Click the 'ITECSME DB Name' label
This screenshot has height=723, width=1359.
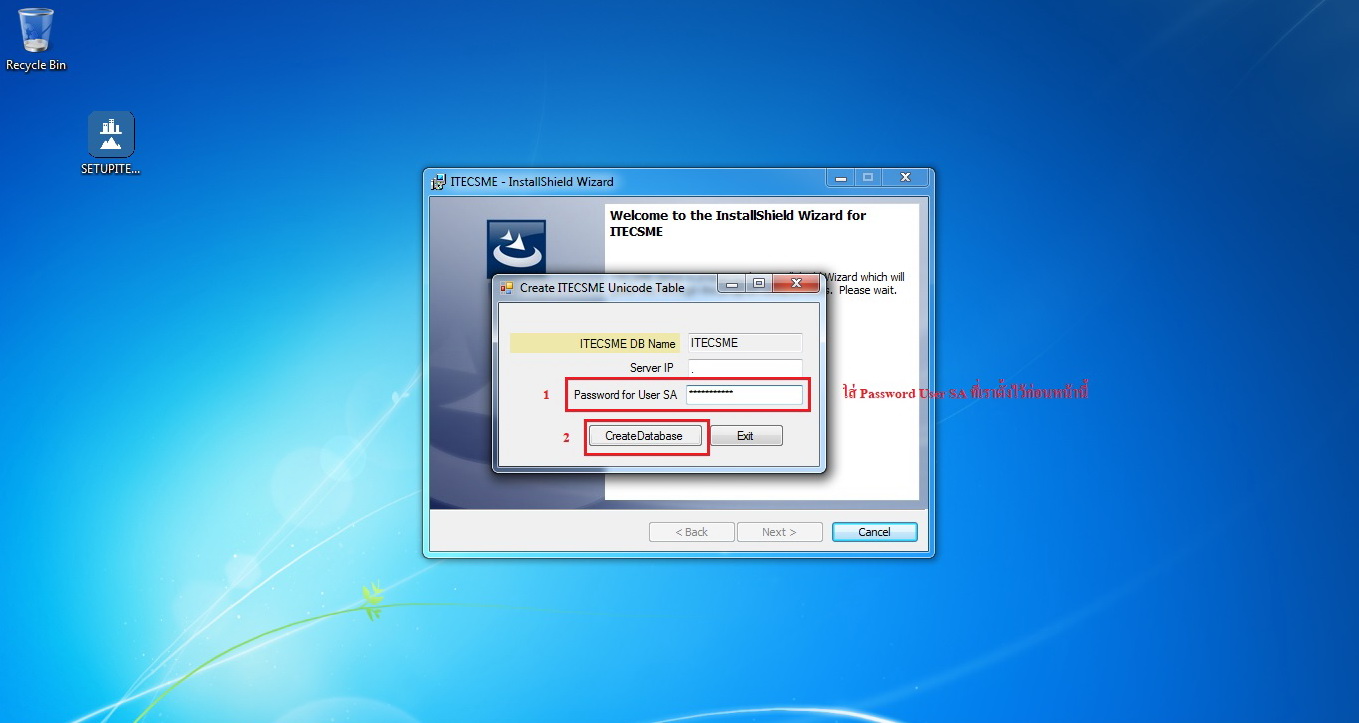coord(627,344)
